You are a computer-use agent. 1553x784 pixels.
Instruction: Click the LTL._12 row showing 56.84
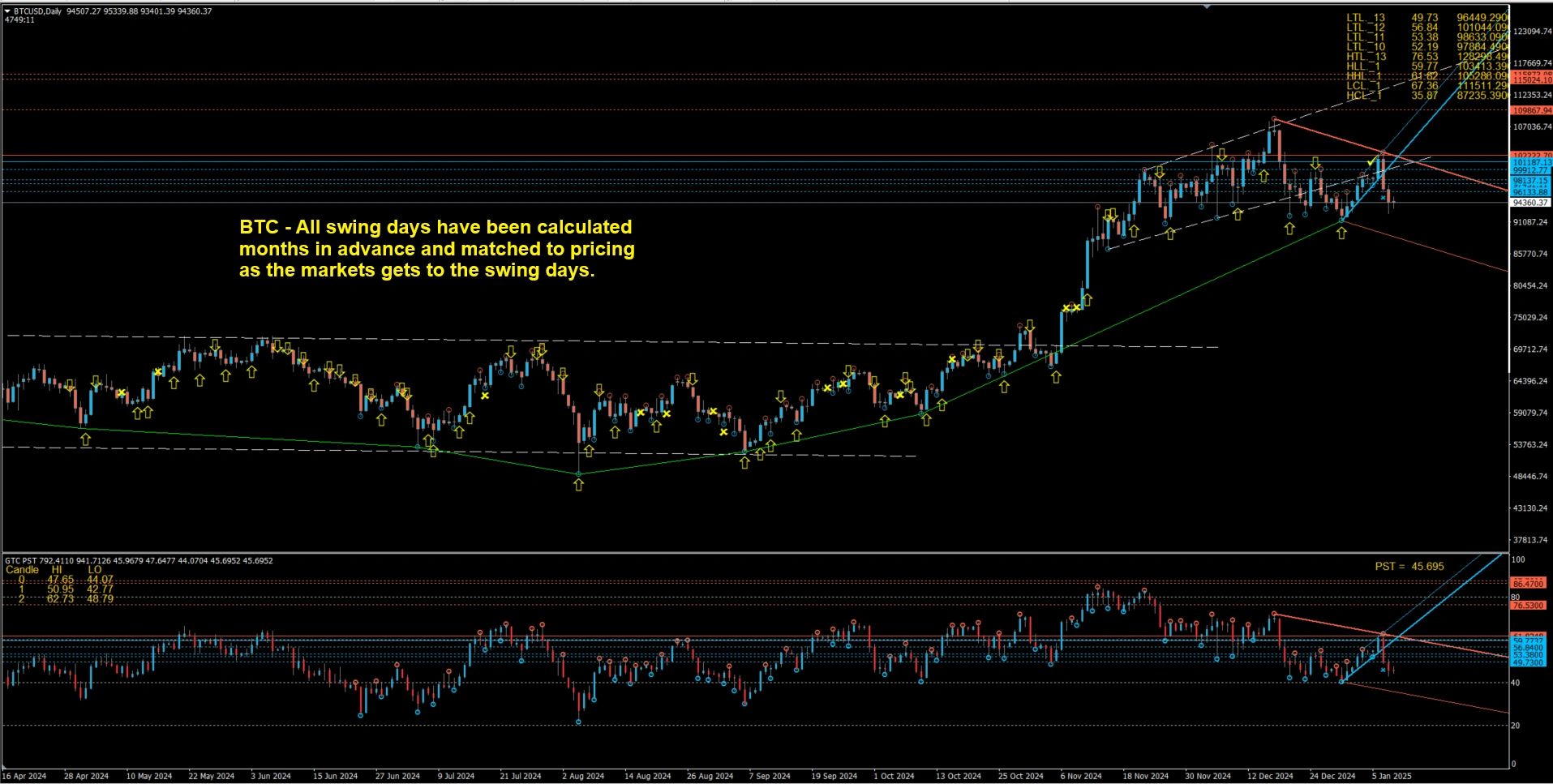[1426, 27]
